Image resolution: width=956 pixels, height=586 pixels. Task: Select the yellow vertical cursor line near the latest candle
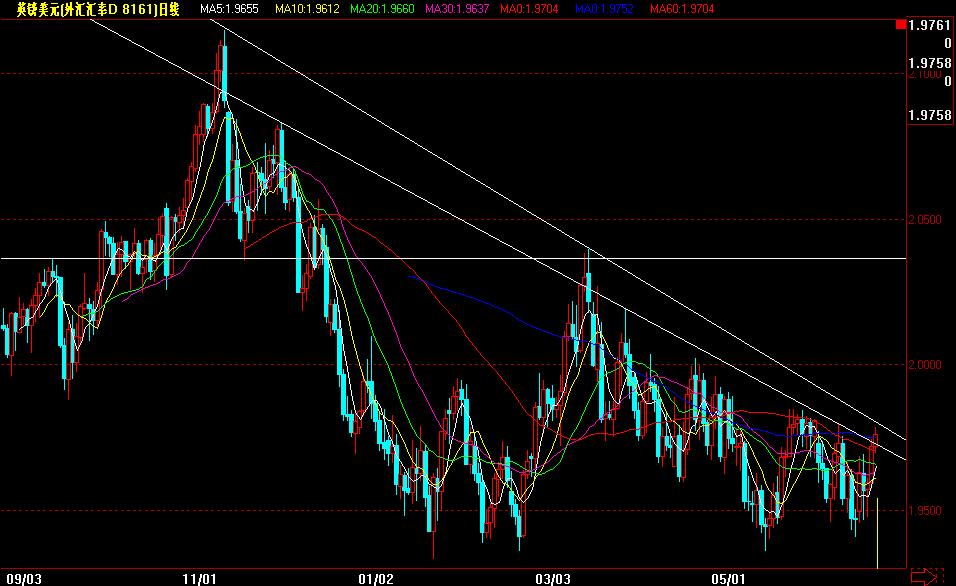click(x=877, y=534)
